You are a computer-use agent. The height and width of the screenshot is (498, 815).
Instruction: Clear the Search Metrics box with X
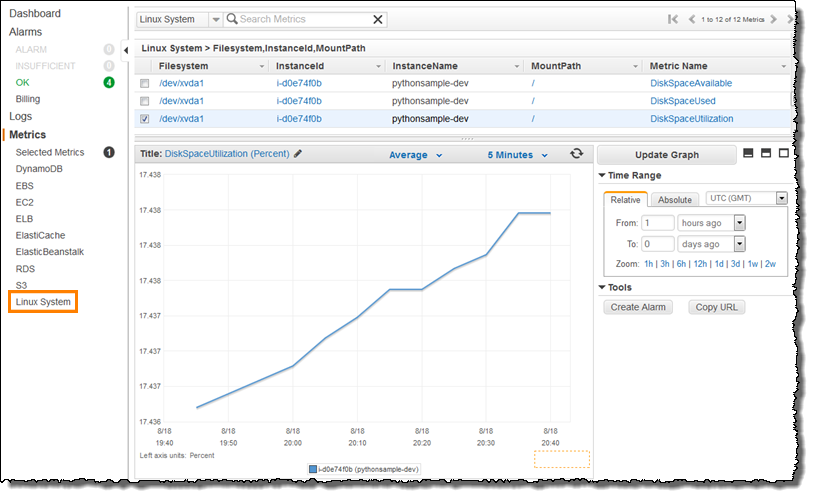(x=377, y=19)
